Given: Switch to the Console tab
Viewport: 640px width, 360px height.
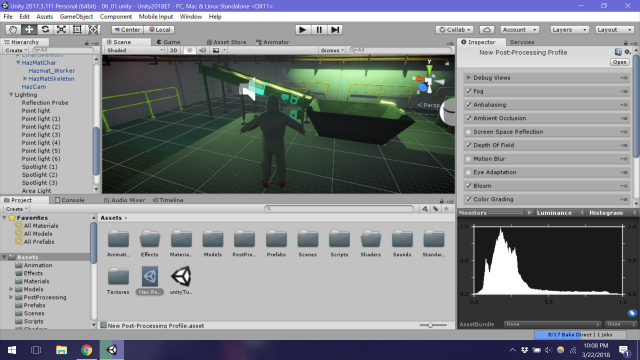Looking at the screenshot, I should point(69,200).
